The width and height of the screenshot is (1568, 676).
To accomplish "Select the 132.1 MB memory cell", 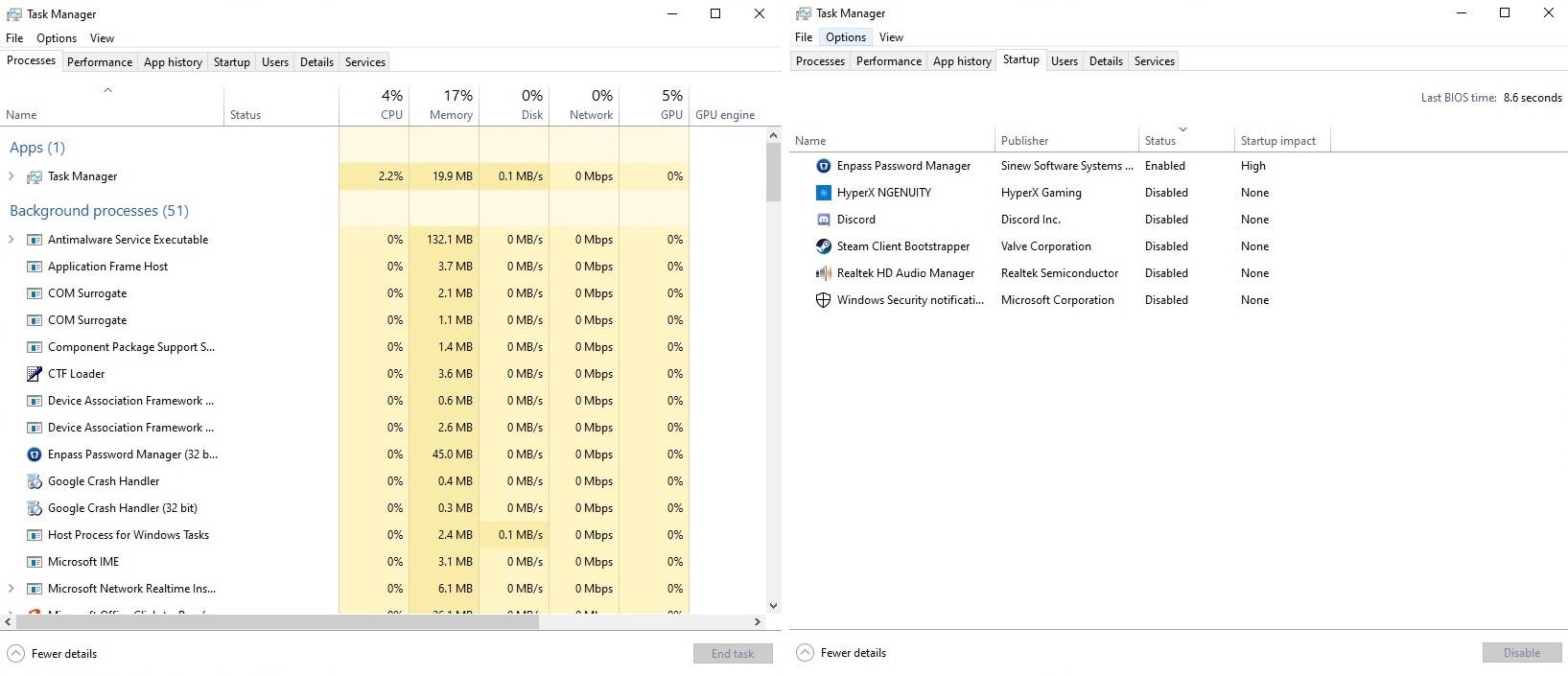I will click(444, 240).
